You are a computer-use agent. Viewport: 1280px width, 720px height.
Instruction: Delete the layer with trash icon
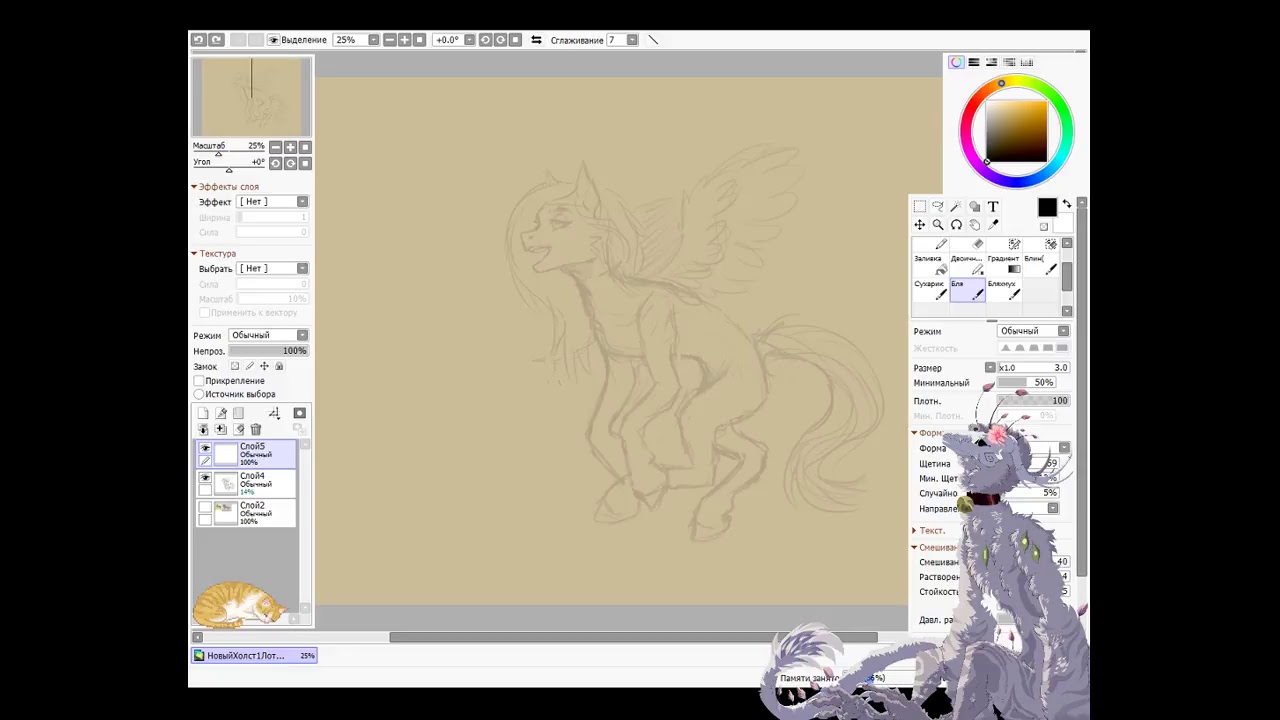click(x=256, y=430)
